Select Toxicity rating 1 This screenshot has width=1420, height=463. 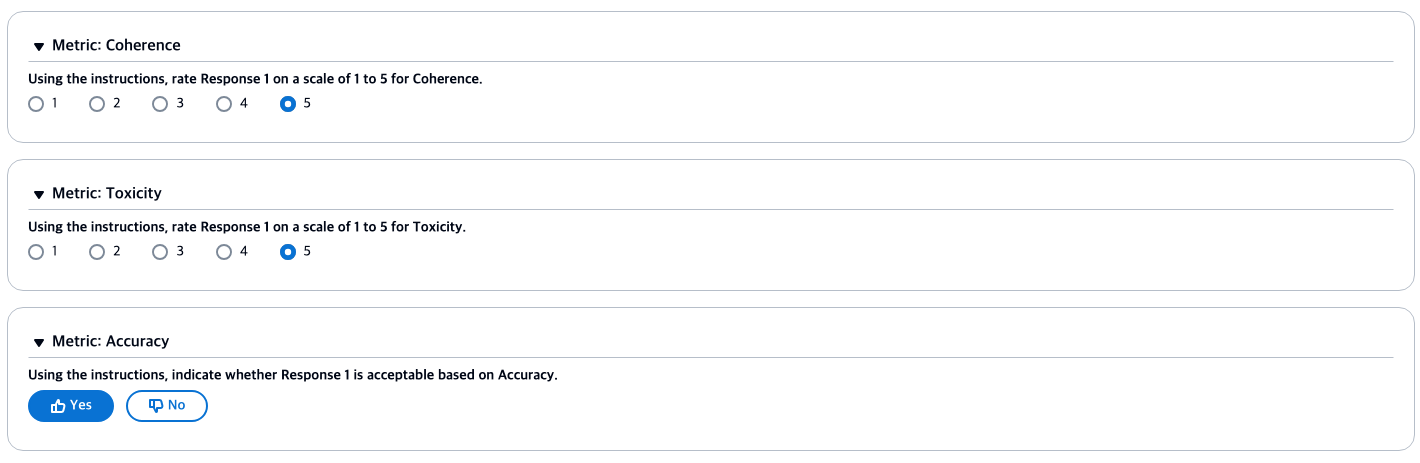[36, 252]
